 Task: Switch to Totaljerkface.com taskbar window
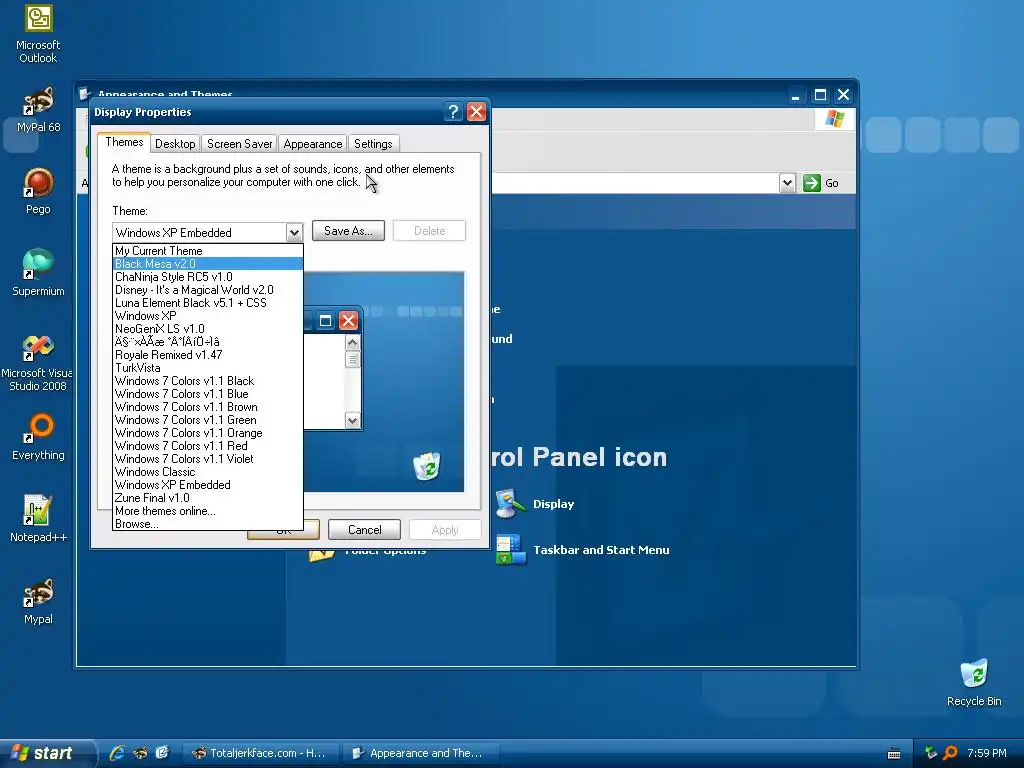coord(260,753)
